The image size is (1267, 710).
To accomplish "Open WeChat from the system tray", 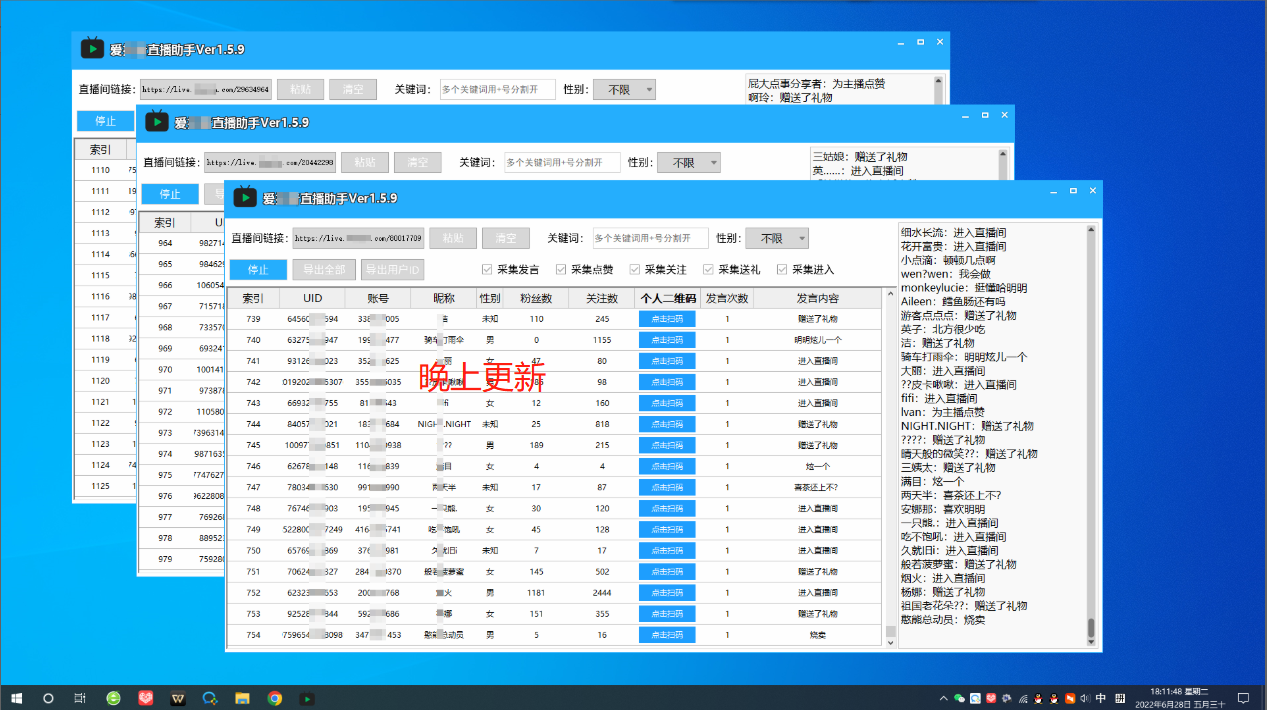I will 960,697.
